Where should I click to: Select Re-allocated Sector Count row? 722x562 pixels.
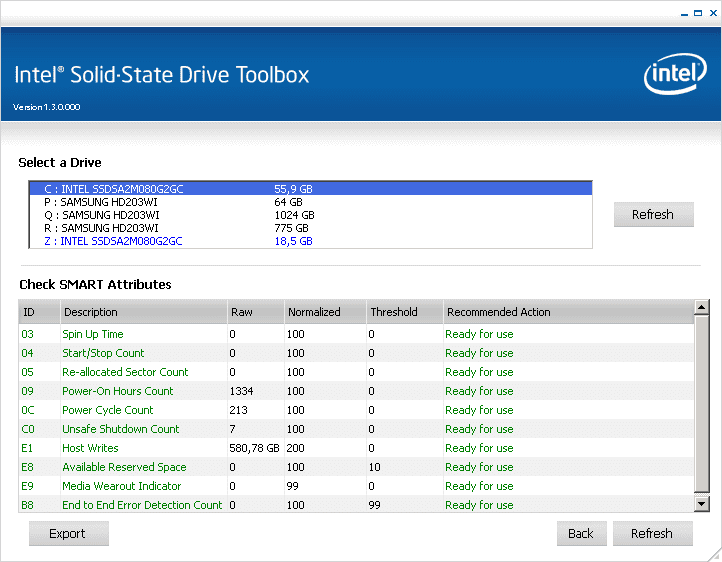click(x=356, y=372)
